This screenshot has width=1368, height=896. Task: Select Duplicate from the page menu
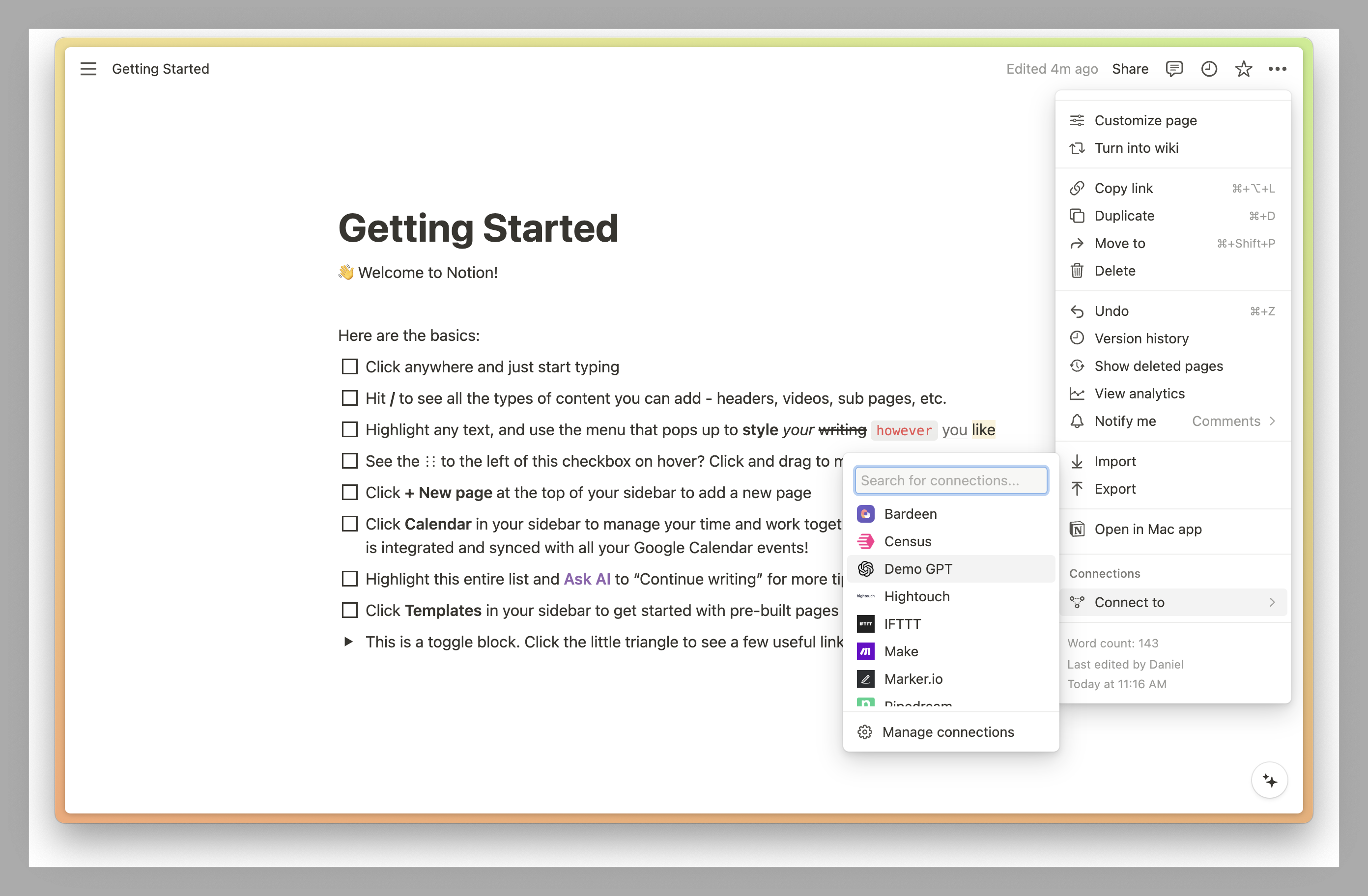tap(1124, 216)
